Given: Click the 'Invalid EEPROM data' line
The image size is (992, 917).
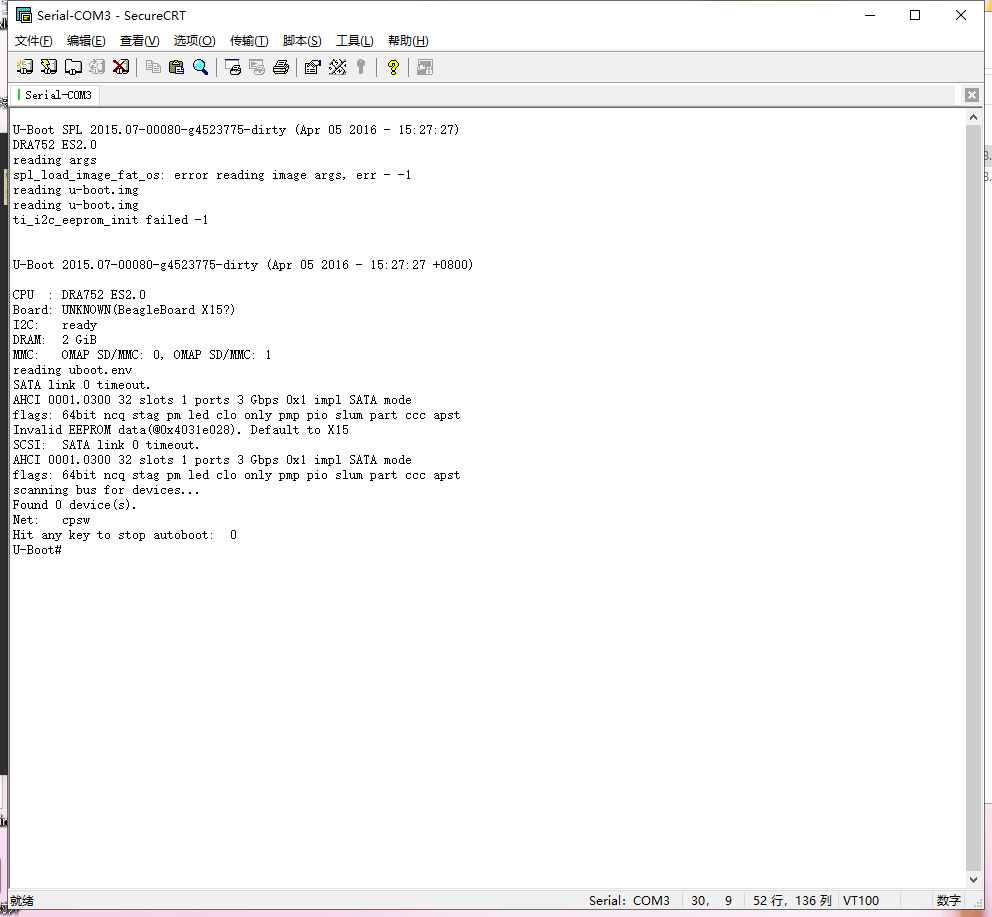Looking at the screenshot, I should (181, 430).
